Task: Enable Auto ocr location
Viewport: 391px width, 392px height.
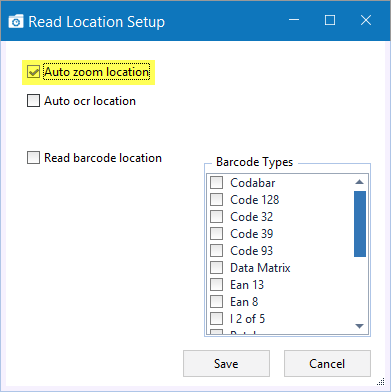Action: pyautogui.click(x=33, y=101)
